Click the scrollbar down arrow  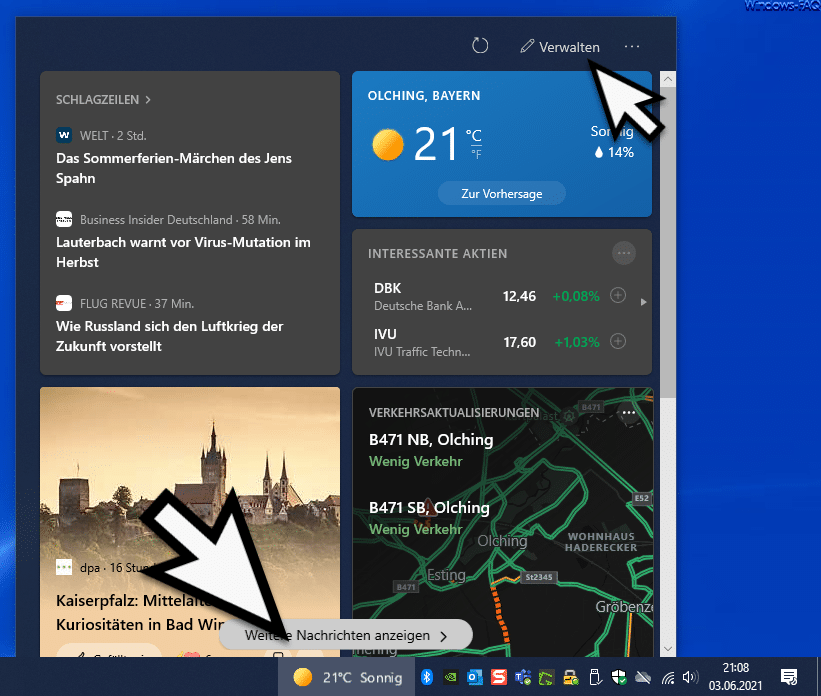[668, 648]
